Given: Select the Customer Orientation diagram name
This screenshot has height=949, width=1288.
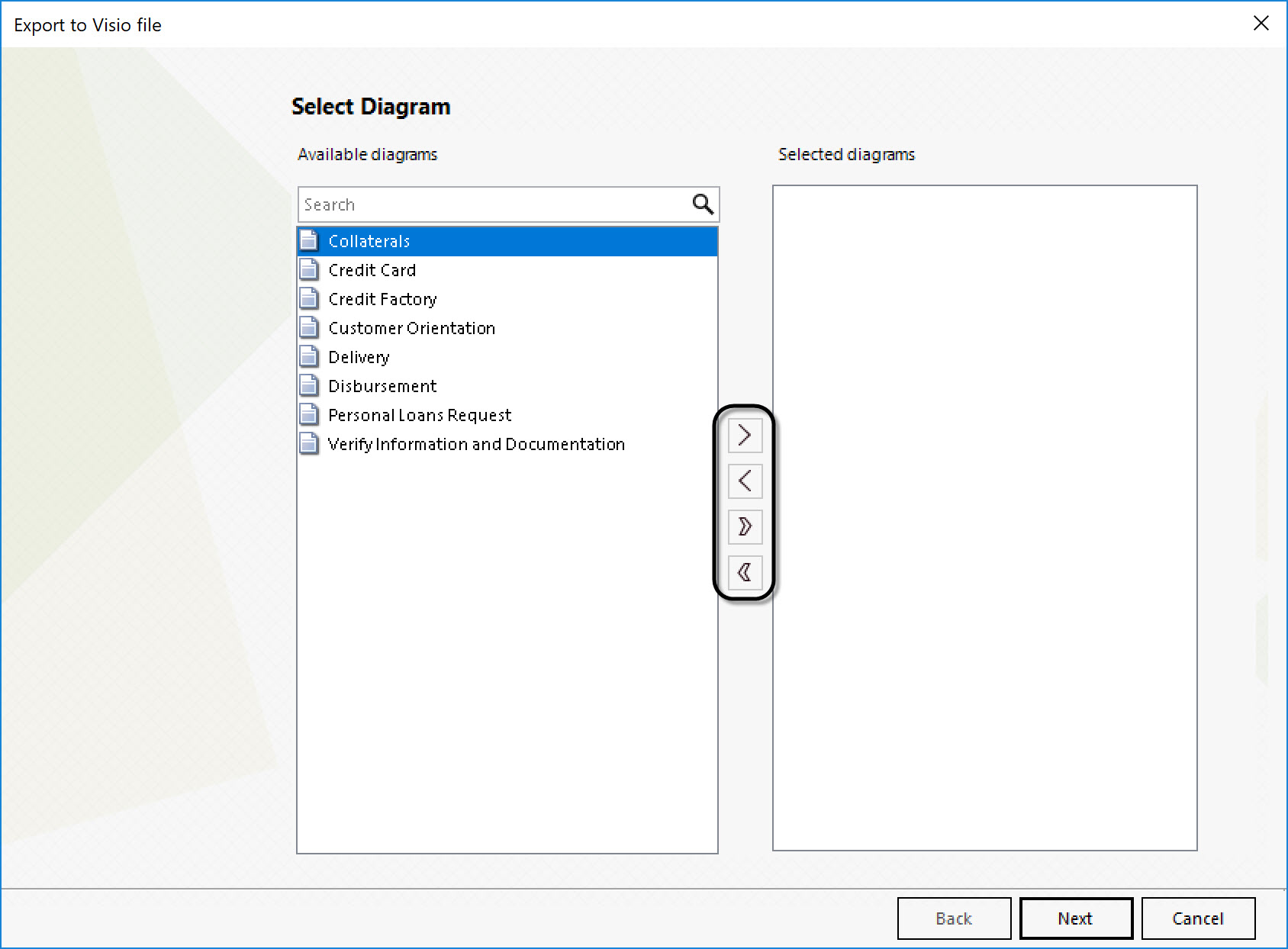Looking at the screenshot, I should [412, 328].
